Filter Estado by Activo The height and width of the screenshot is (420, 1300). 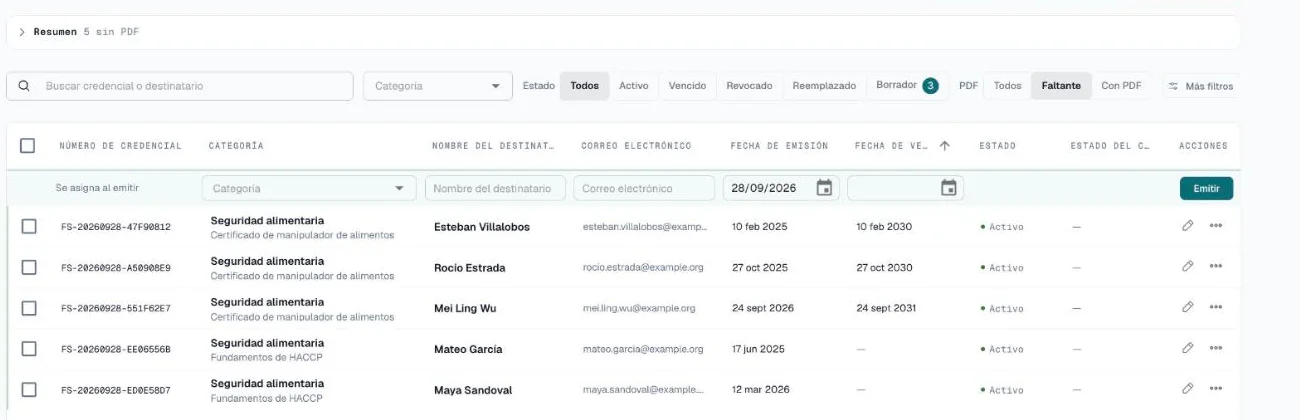[x=634, y=86]
